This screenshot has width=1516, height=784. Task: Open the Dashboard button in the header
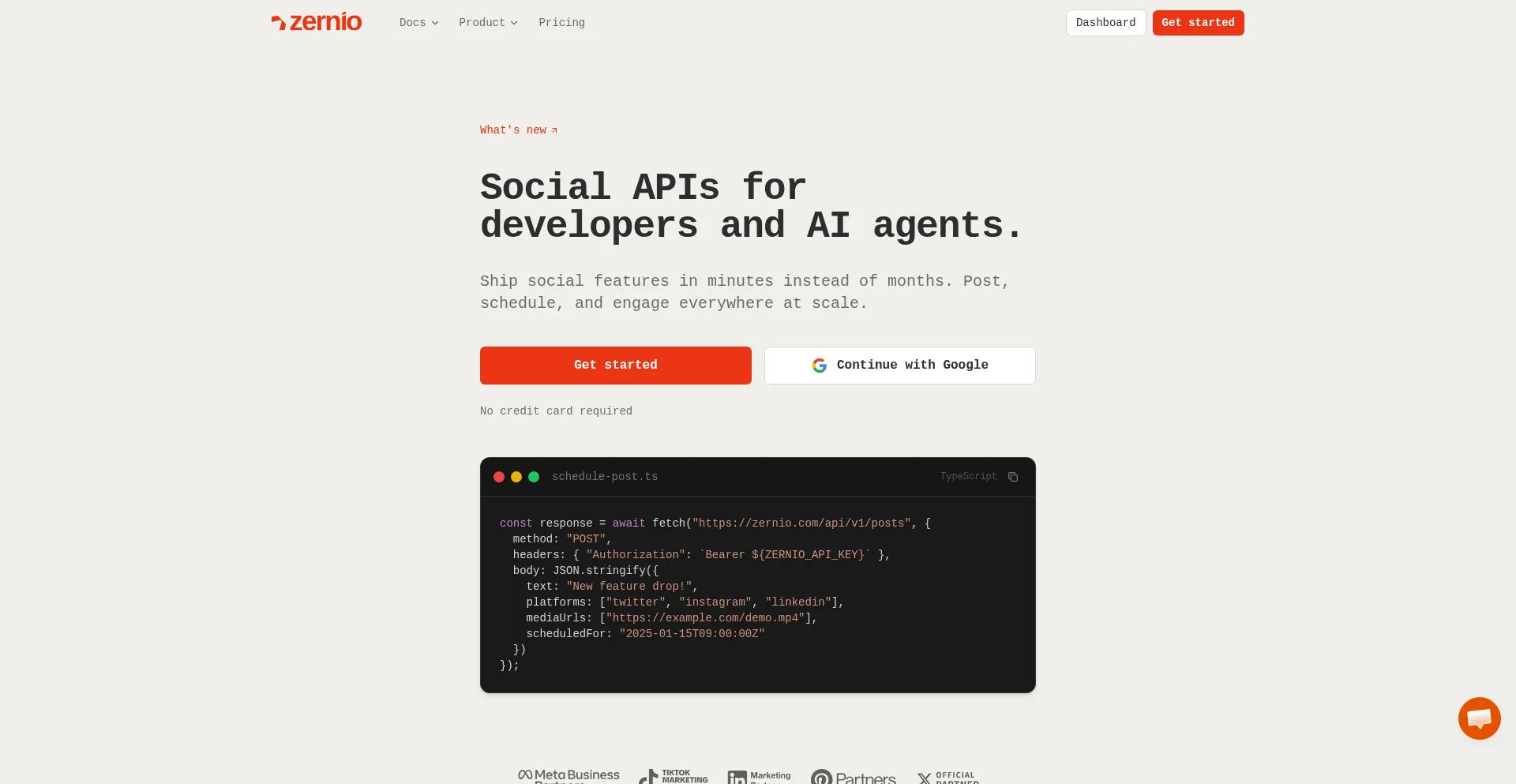click(1105, 23)
